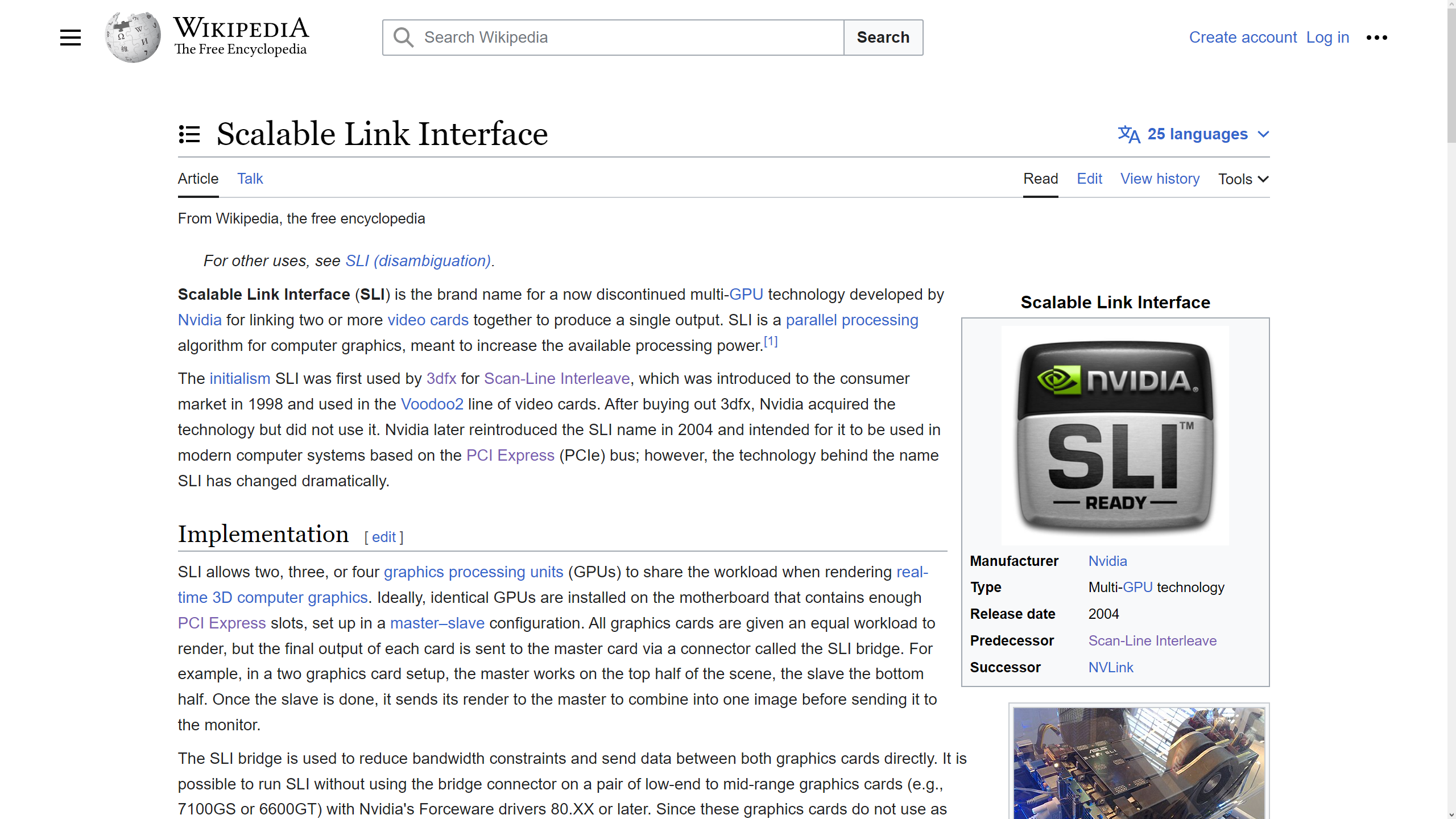Expand the 25 languages dropdown
Screen dimensions: 1456x819
[x=1197, y=134]
